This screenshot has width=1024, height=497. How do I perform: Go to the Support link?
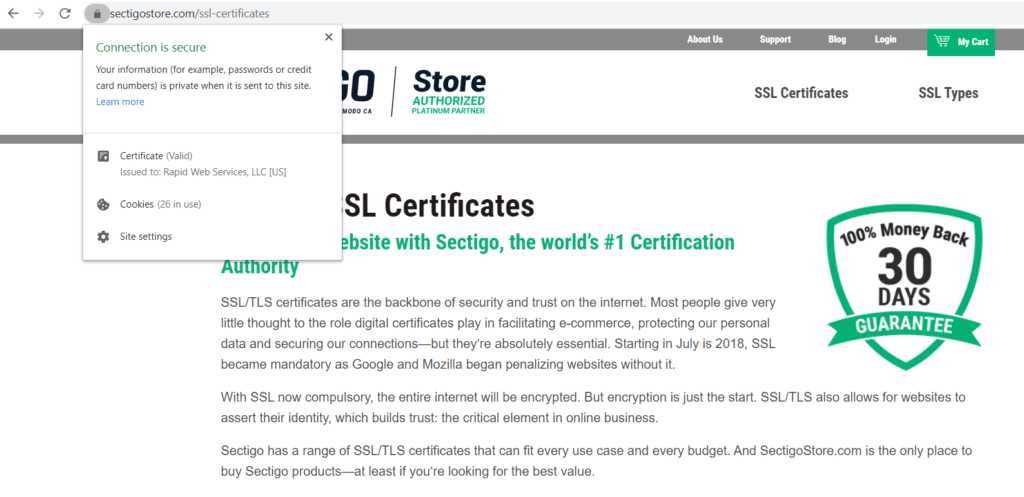775,40
